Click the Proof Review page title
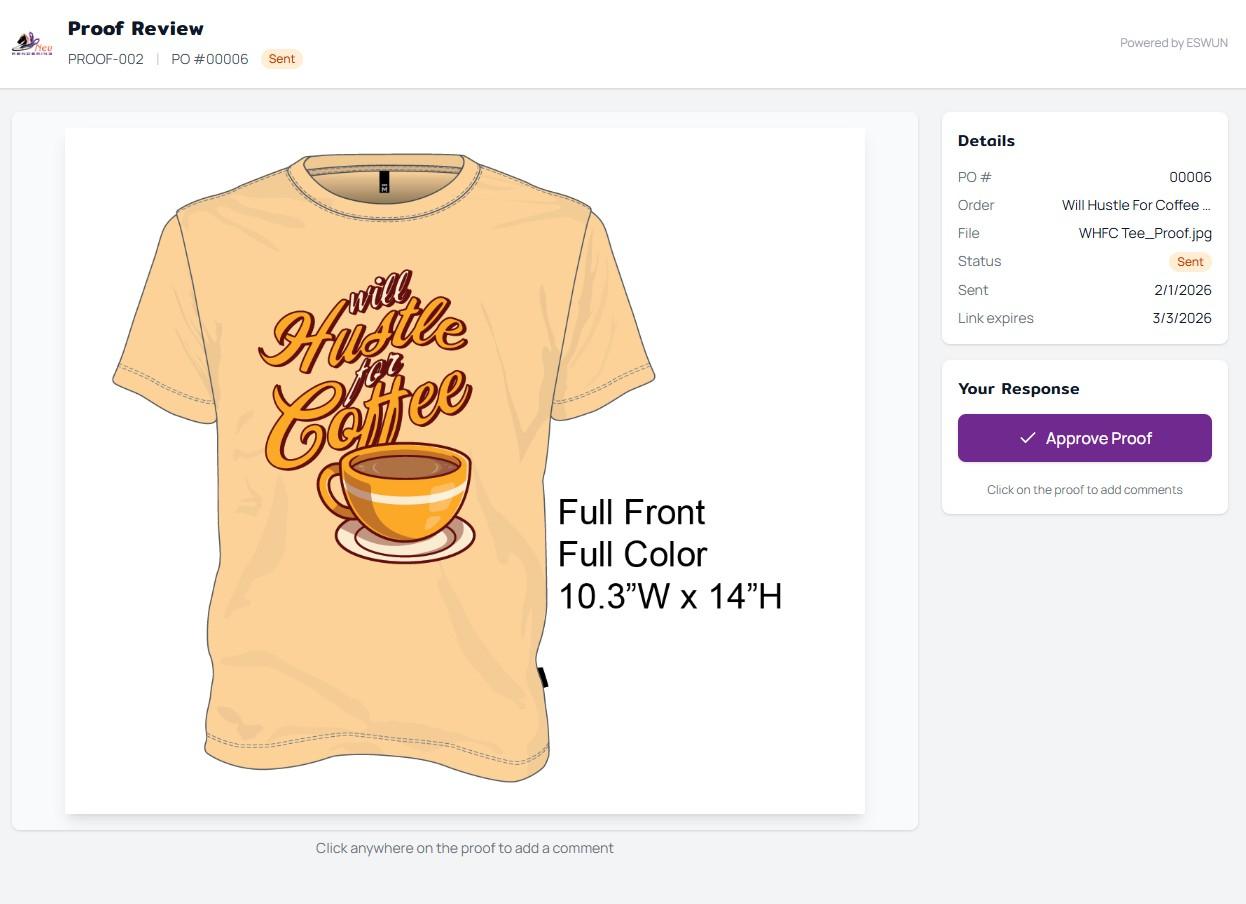The height and width of the screenshot is (904, 1246). click(x=136, y=28)
